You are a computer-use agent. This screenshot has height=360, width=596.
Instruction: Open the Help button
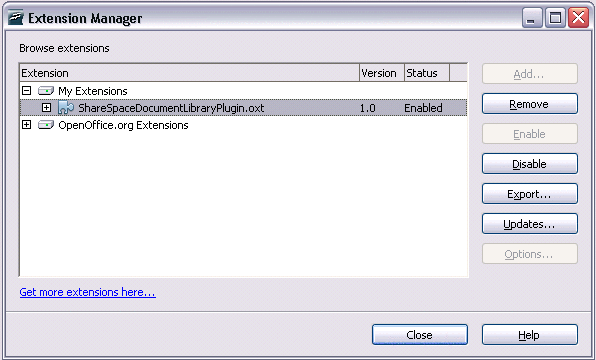(530, 335)
